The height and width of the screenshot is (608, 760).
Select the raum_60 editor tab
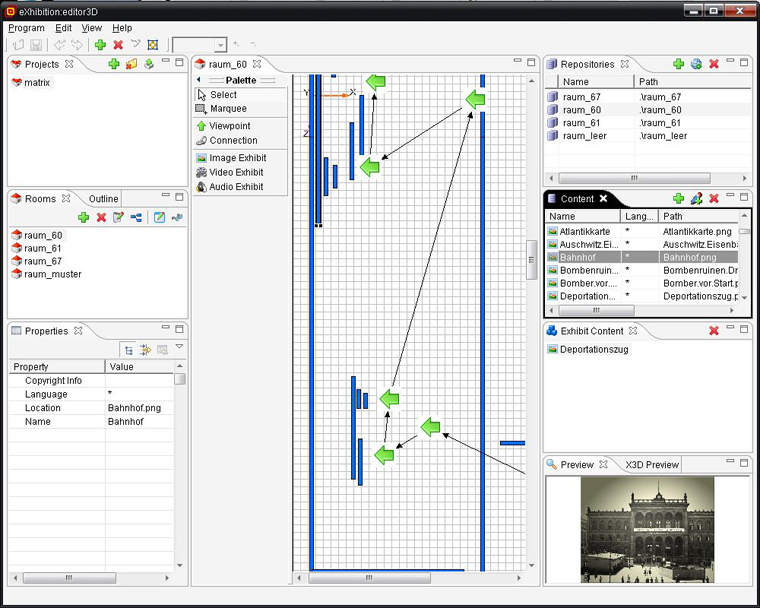point(228,64)
